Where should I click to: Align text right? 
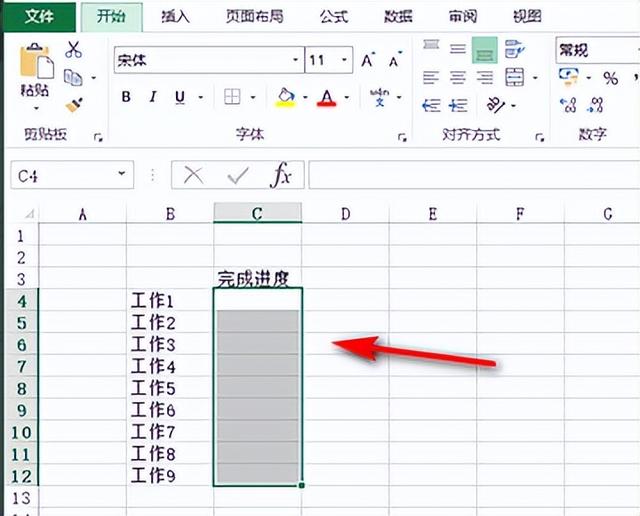tap(485, 78)
